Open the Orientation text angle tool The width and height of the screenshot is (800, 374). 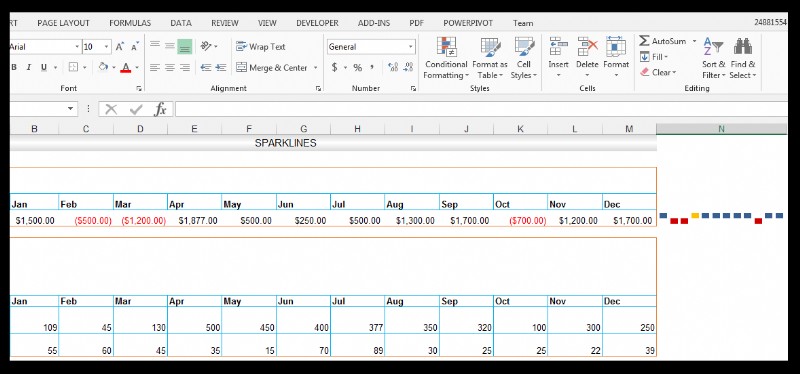pyautogui.click(x=206, y=46)
